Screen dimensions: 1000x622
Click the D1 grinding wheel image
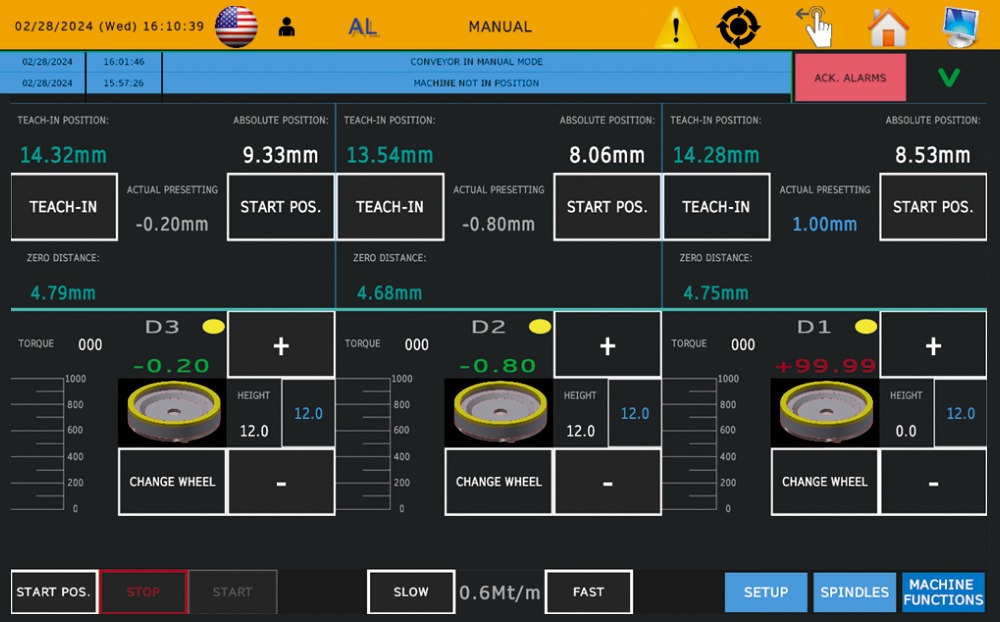click(825, 412)
